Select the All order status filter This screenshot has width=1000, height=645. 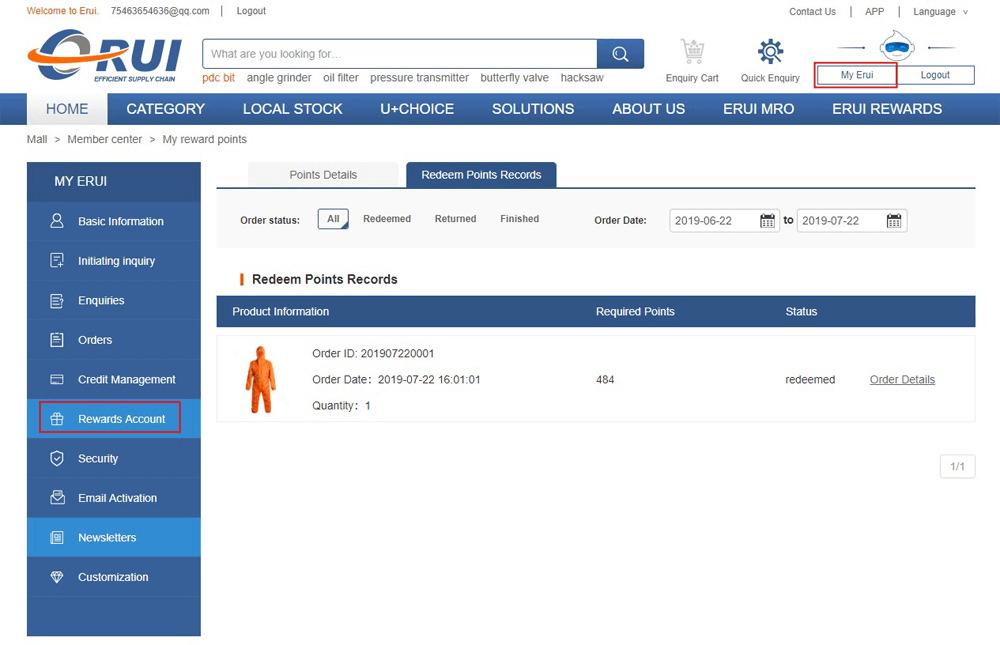[333, 219]
